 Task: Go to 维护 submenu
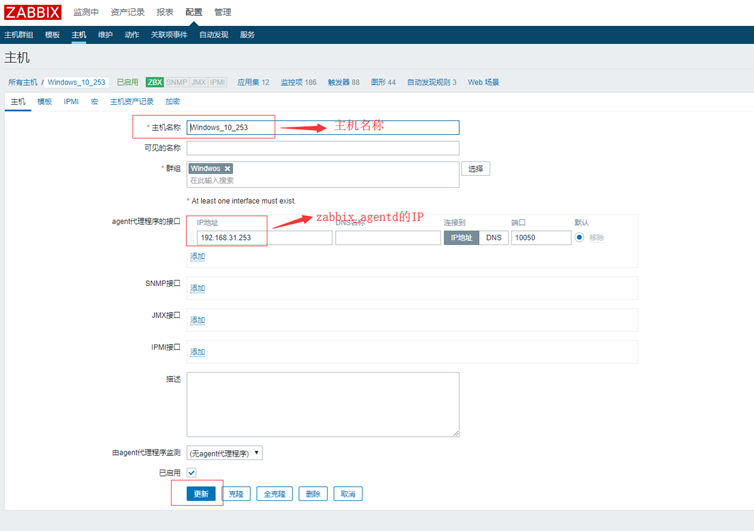(x=105, y=35)
